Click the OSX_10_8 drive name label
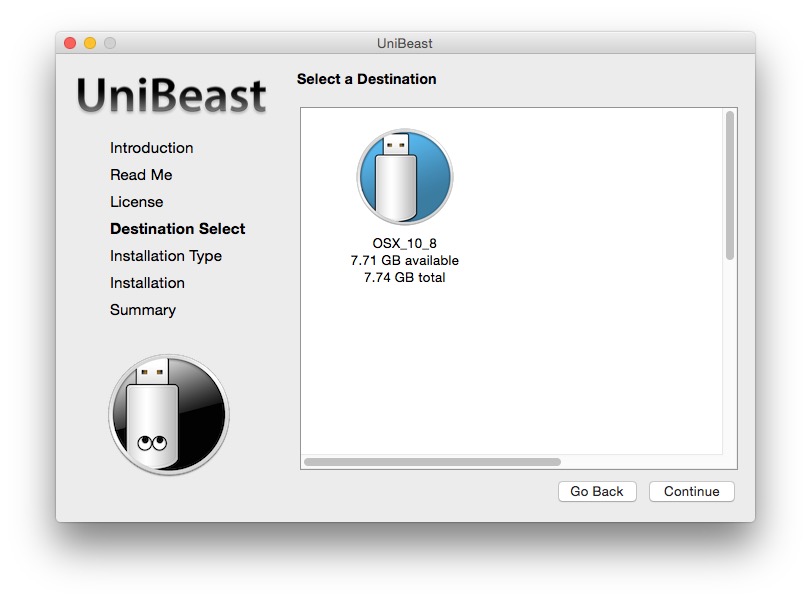The width and height of the screenshot is (811, 602). coord(404,244)
